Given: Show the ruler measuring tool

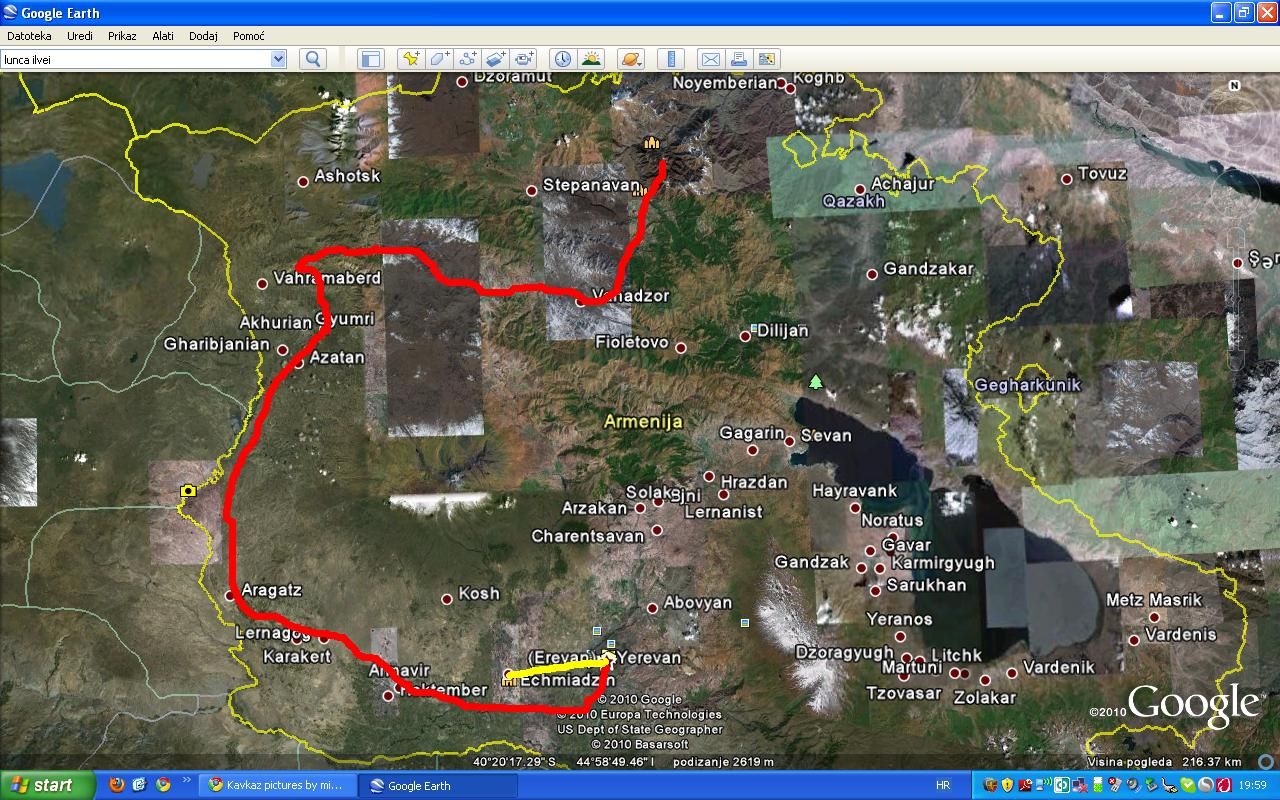Looking at the screenshot, I should coord(671,59).
